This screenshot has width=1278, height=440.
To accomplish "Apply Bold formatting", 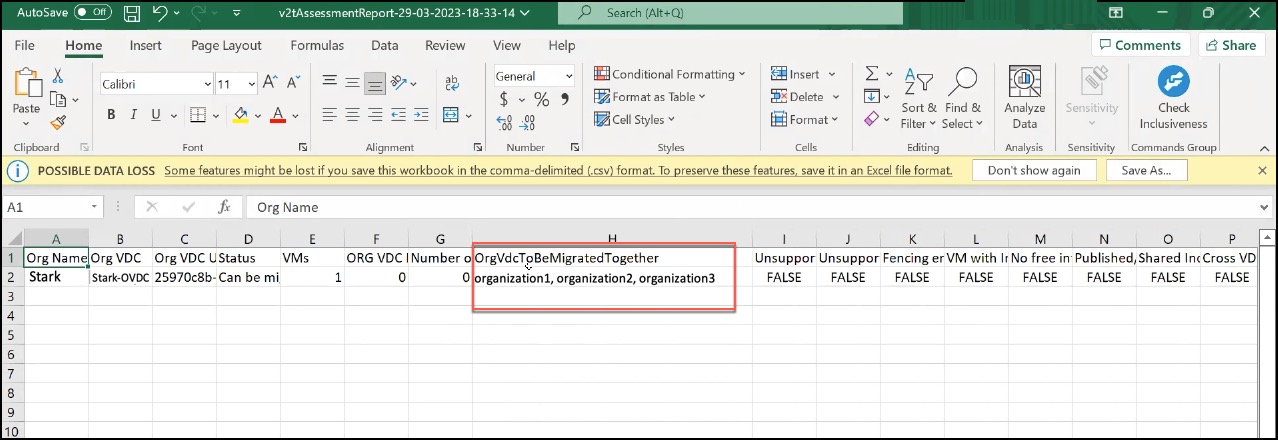I will click(x=112, y=115).
